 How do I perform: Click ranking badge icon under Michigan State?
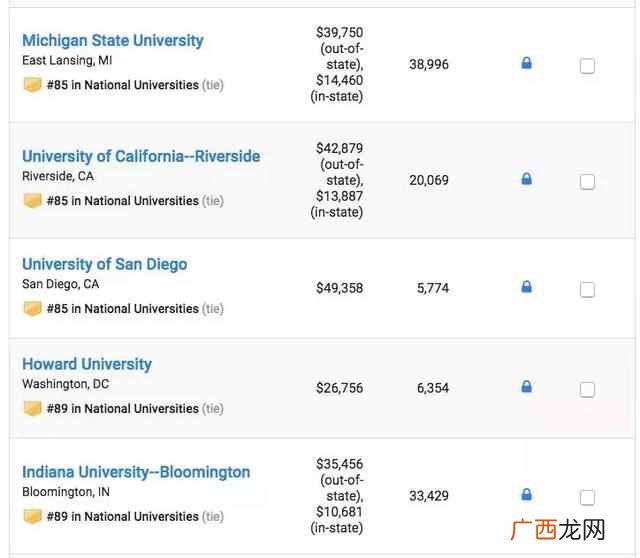click(x=32, y=85)
